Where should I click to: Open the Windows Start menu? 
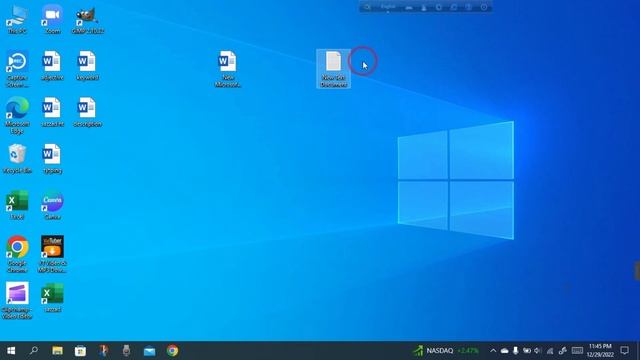coord(11,351)
